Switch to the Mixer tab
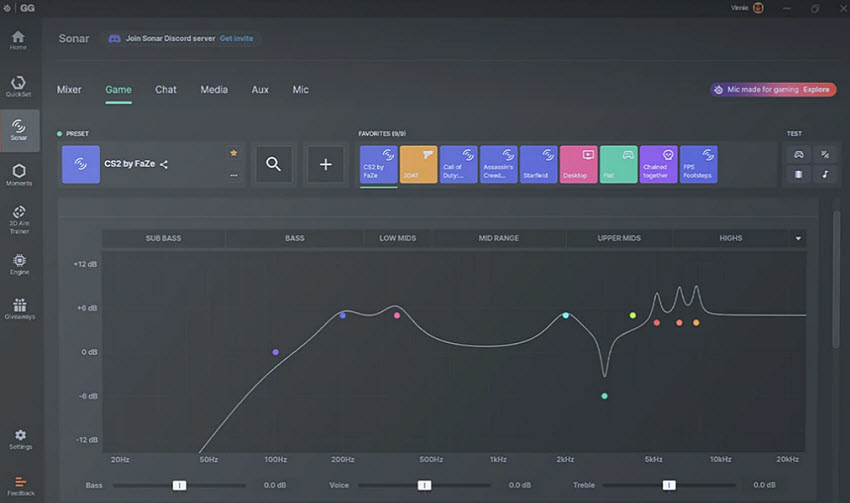This screenshot has height=503, width=850. pyautogui.click(x=69, y=90)
